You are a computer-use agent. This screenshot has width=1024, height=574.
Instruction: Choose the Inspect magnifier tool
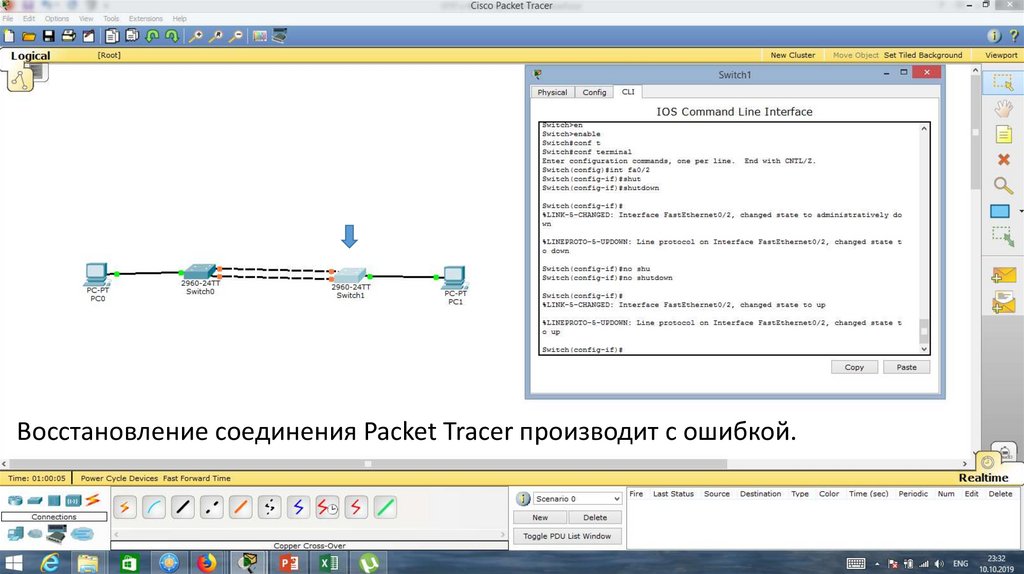point(1003,185)
